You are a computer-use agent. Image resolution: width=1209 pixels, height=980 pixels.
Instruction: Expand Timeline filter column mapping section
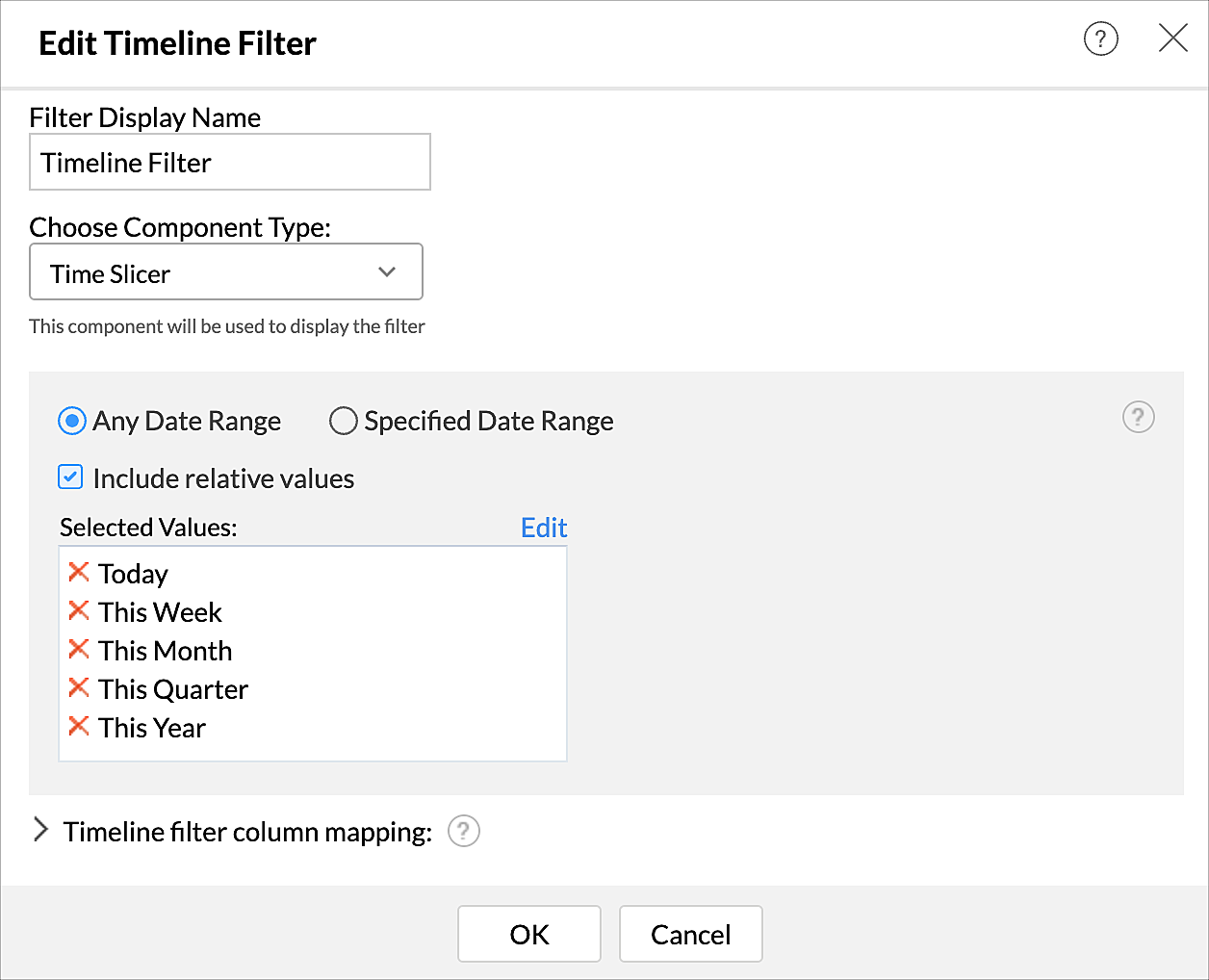point(40,830)
